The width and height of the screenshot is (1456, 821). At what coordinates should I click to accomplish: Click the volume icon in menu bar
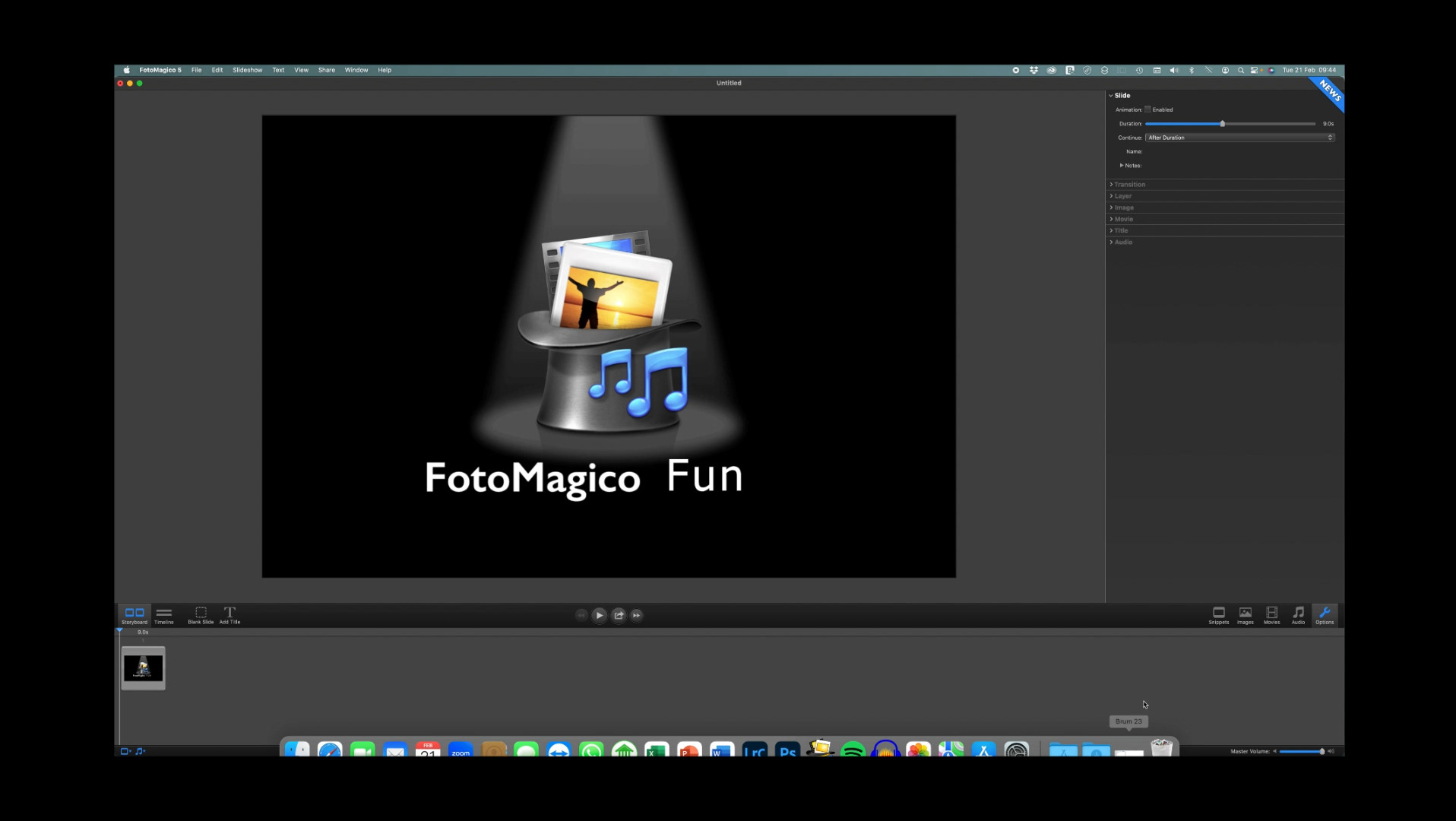[x=1174, y=70]
